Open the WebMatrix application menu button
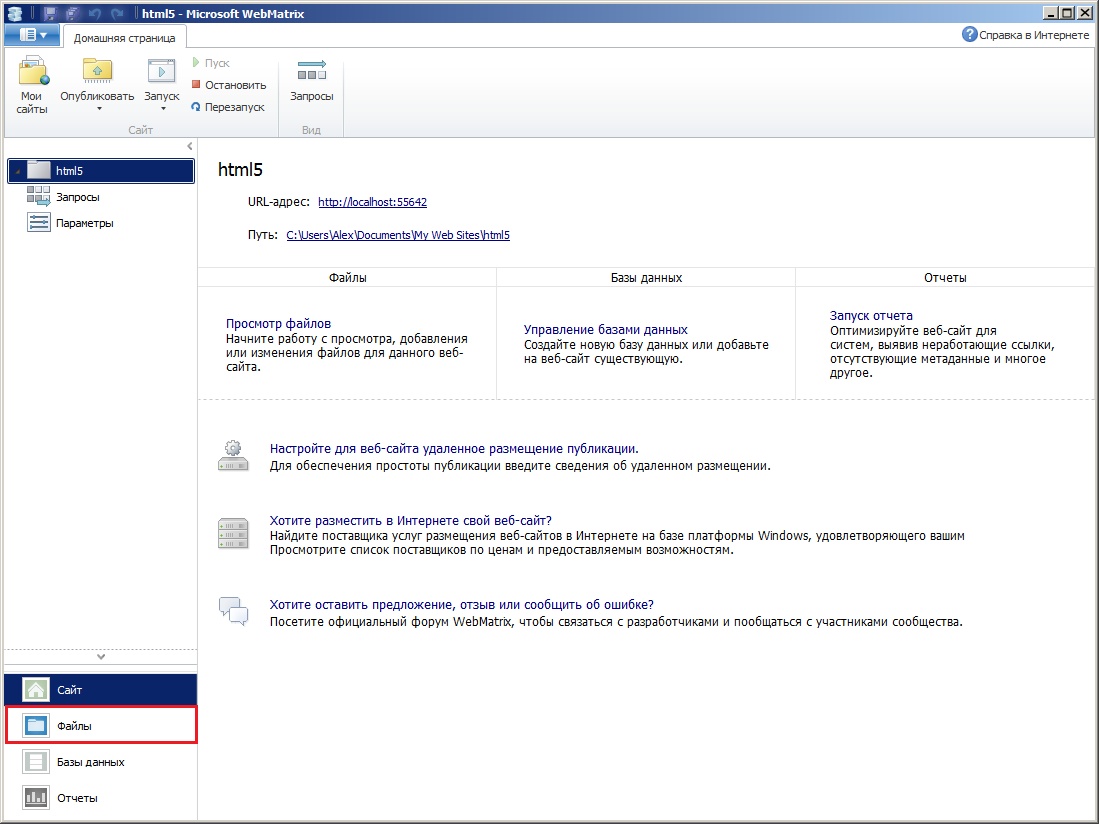 33,34
